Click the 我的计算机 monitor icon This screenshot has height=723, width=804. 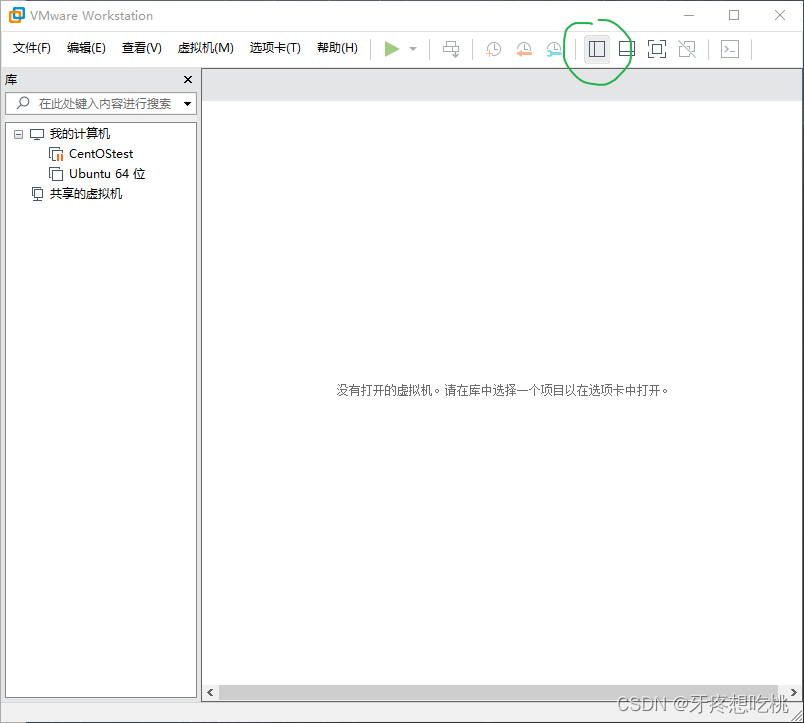[x=37, y=134]
